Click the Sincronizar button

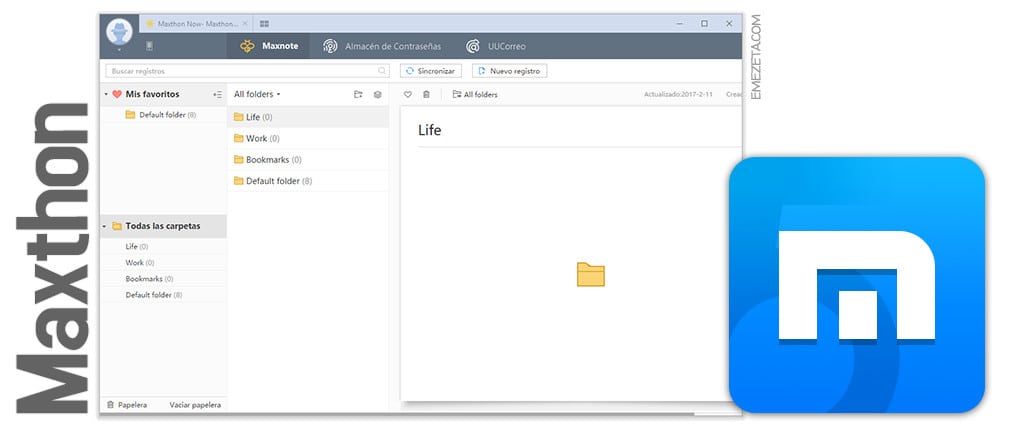pyautogui.click(x=431, y=71)
